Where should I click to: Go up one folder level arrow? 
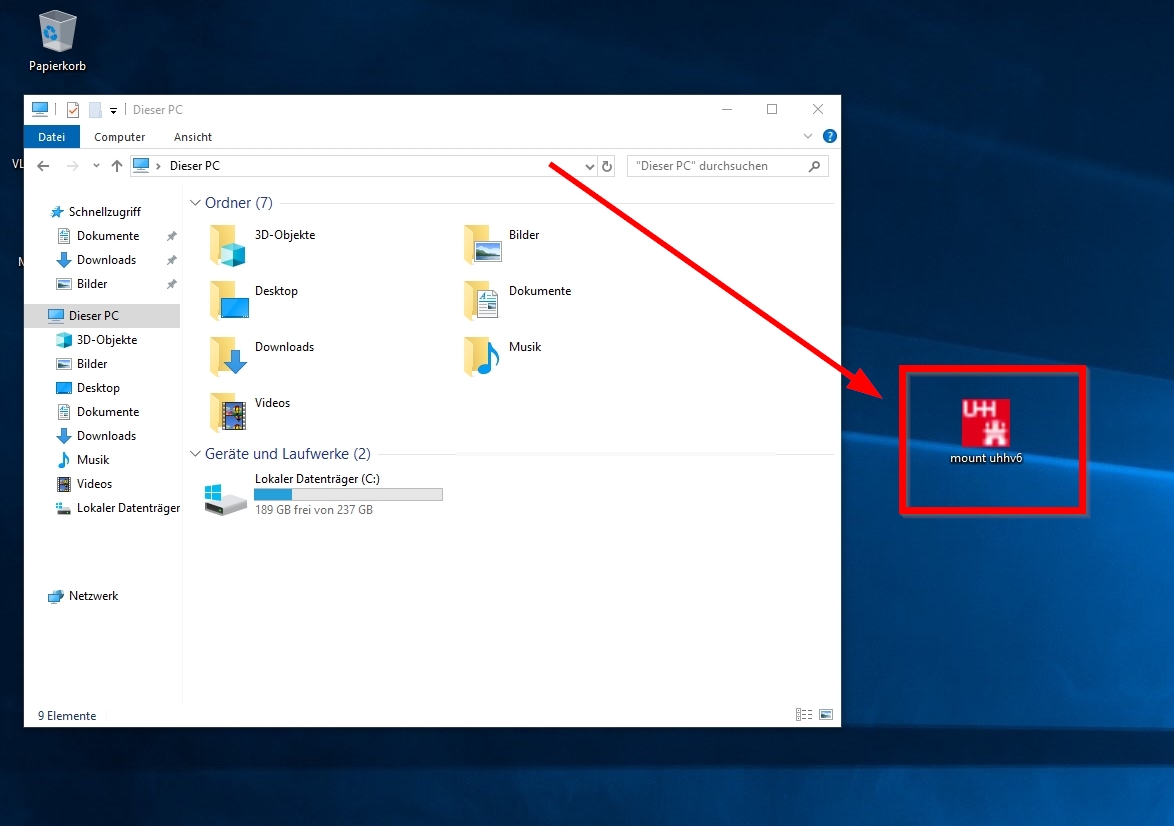tap(117, 166)
